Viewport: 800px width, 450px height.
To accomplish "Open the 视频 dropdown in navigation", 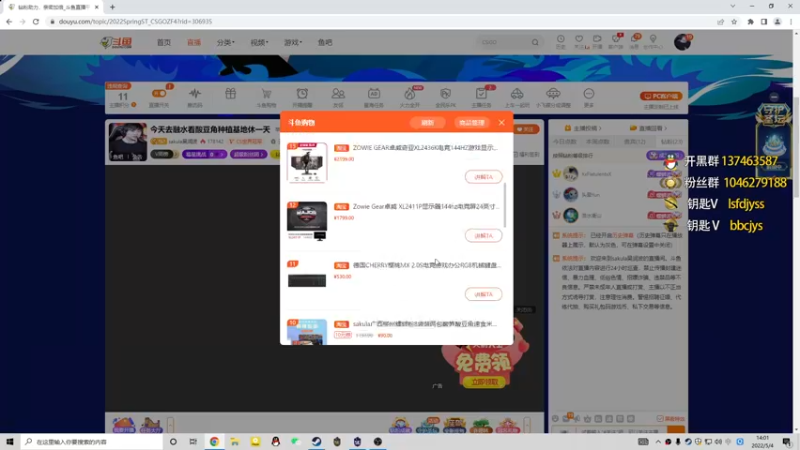I will (x=259, y=42).
